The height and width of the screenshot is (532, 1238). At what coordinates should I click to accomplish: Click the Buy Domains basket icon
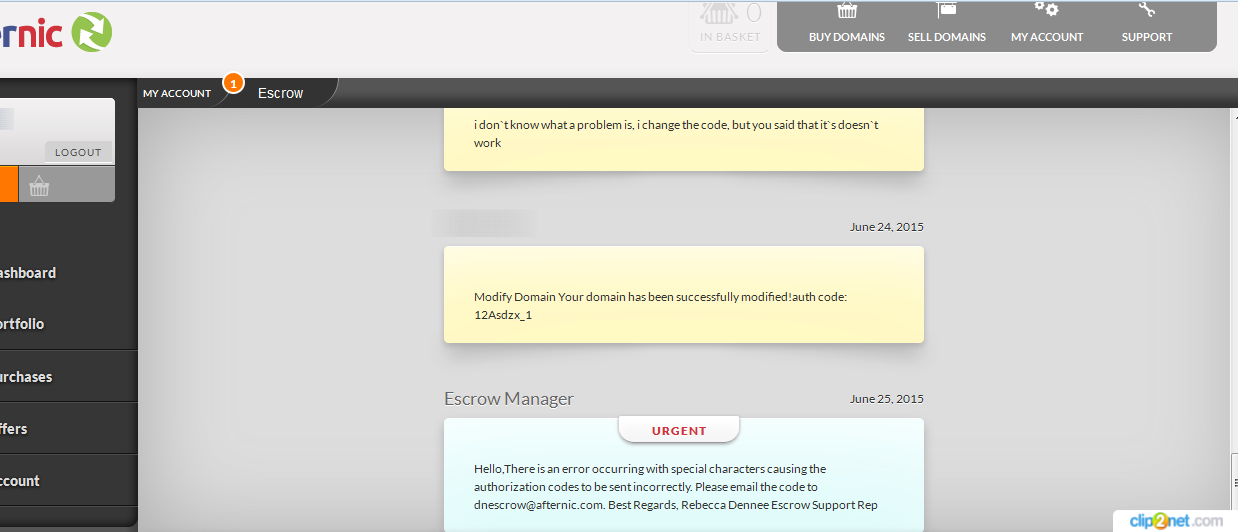846,12
